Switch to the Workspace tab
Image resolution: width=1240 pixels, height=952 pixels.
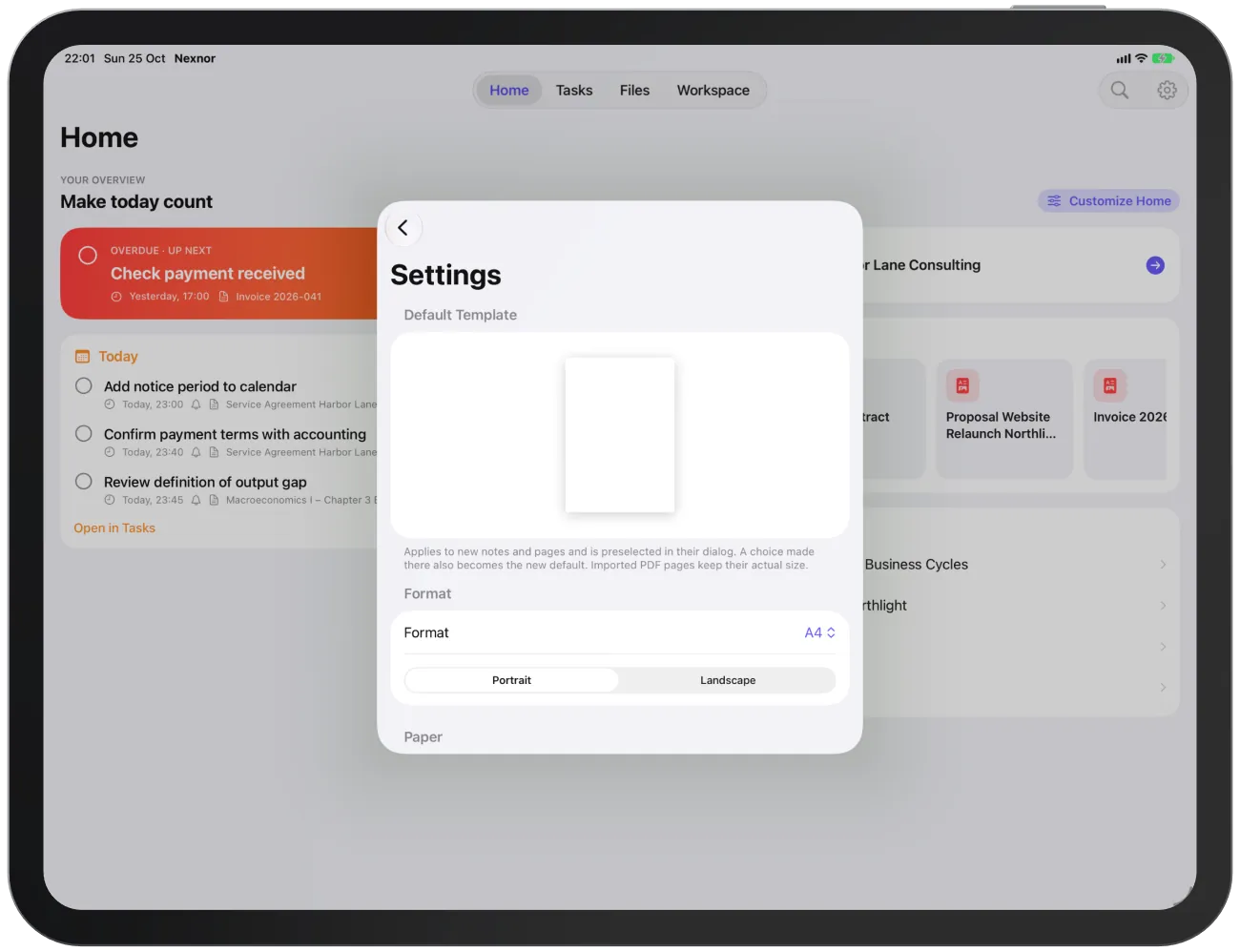click(713, 90)
